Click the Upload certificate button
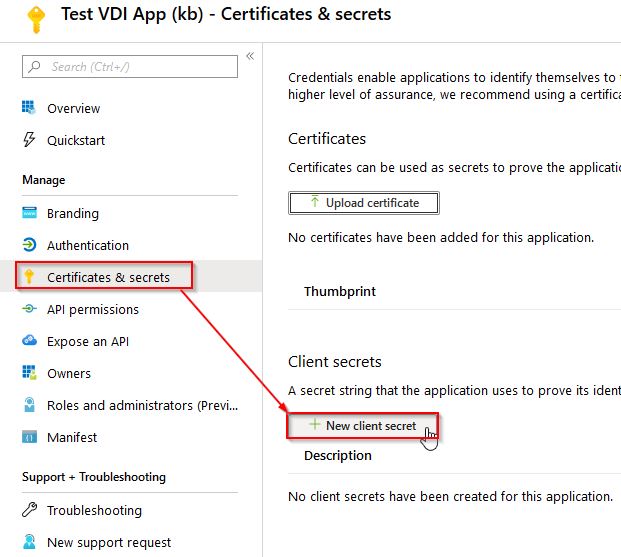The height and width of the screenshot is (557, 621). pyautogui.click(x=364, y=203)
